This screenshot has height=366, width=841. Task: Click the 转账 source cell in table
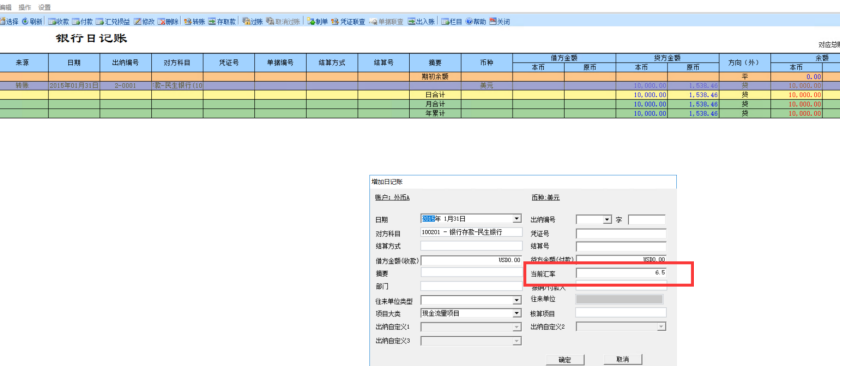pyautogui.click(x=23, y=86)
